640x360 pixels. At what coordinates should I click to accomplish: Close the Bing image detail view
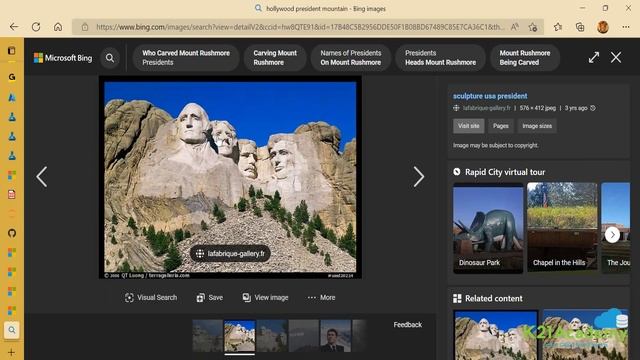[616, 58]
